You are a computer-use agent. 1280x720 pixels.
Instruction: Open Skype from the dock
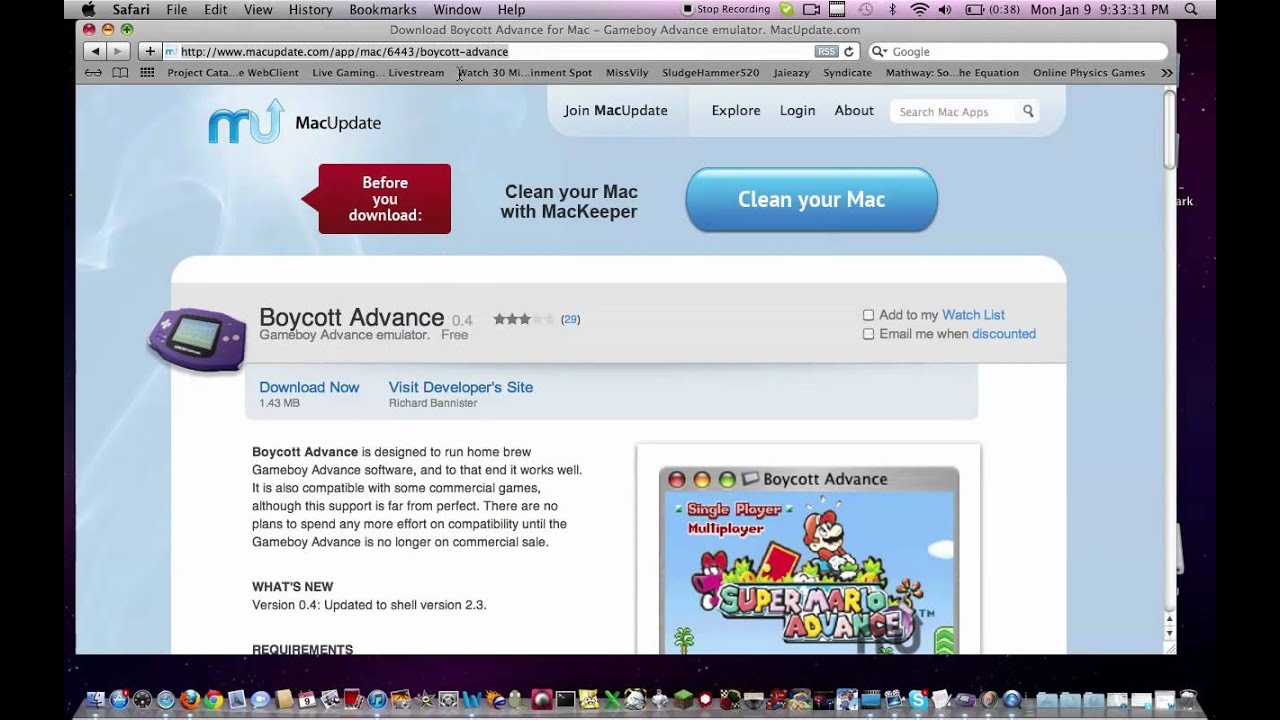pos(917,700)
